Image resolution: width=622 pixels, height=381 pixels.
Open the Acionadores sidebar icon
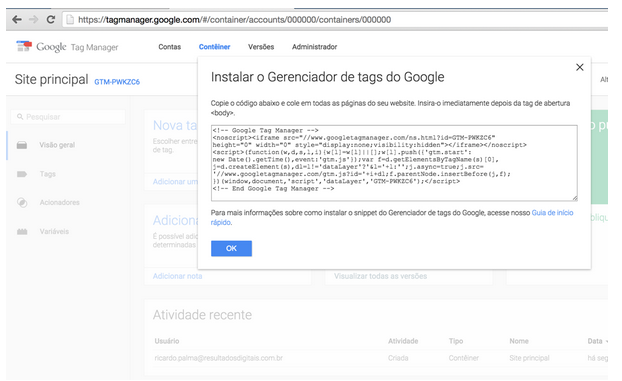[22, 202]
